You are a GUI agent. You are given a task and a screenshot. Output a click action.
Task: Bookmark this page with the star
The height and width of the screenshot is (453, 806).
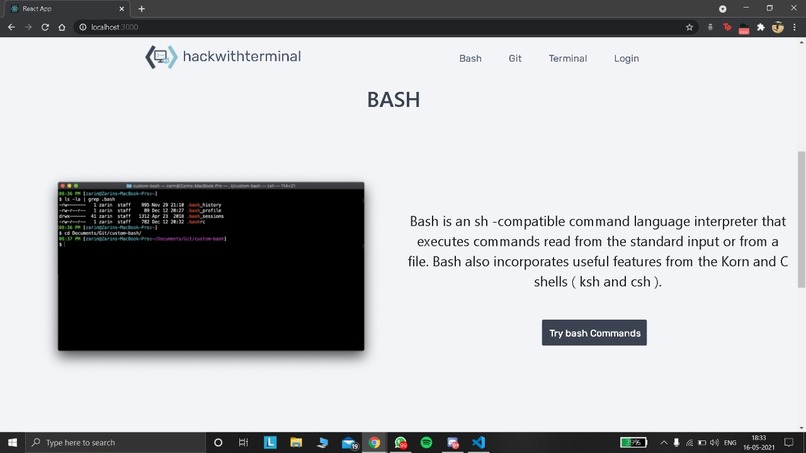pos(689,27)
